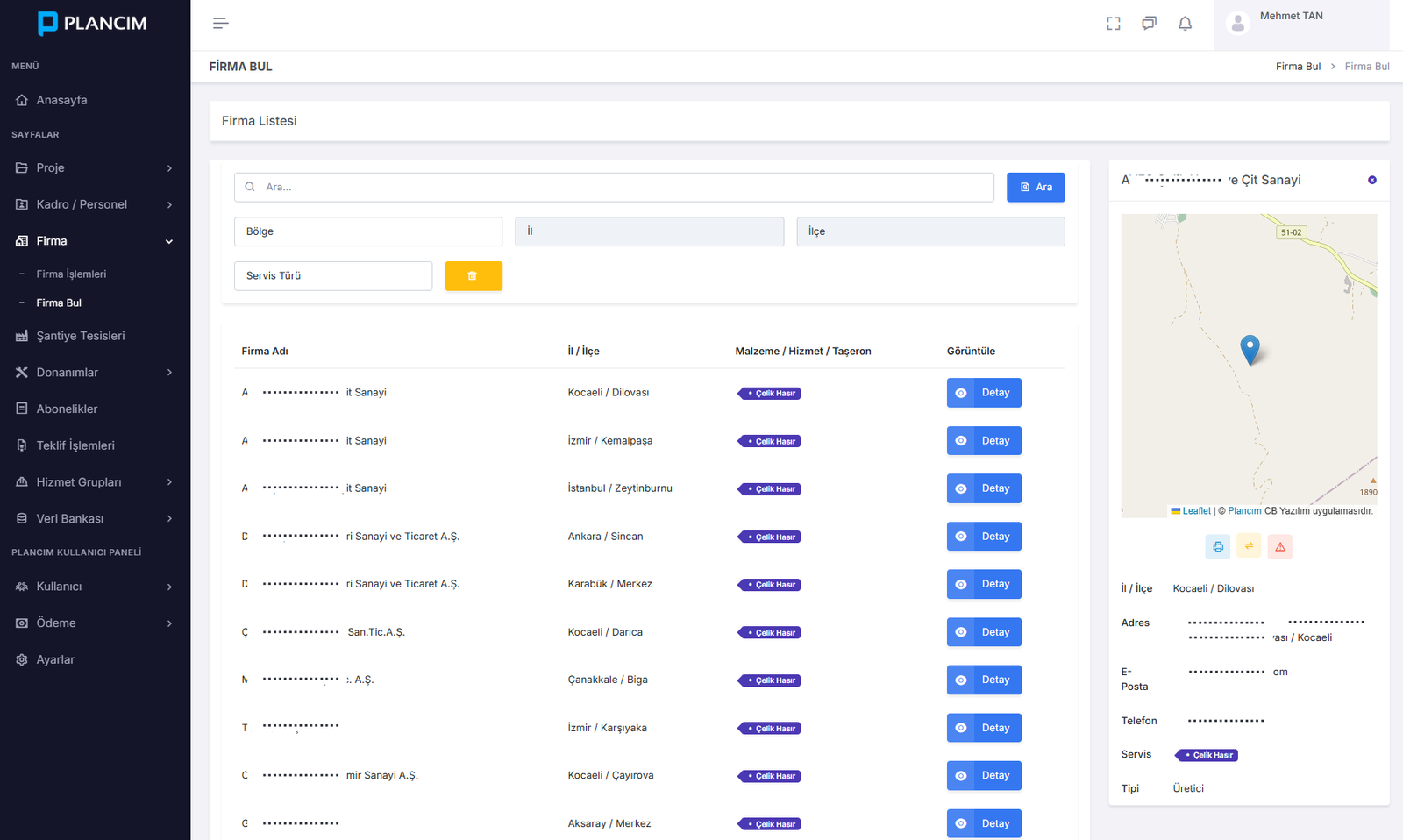
Task: Select Firma Bul submenu item
Action: (x=59, y=303)
